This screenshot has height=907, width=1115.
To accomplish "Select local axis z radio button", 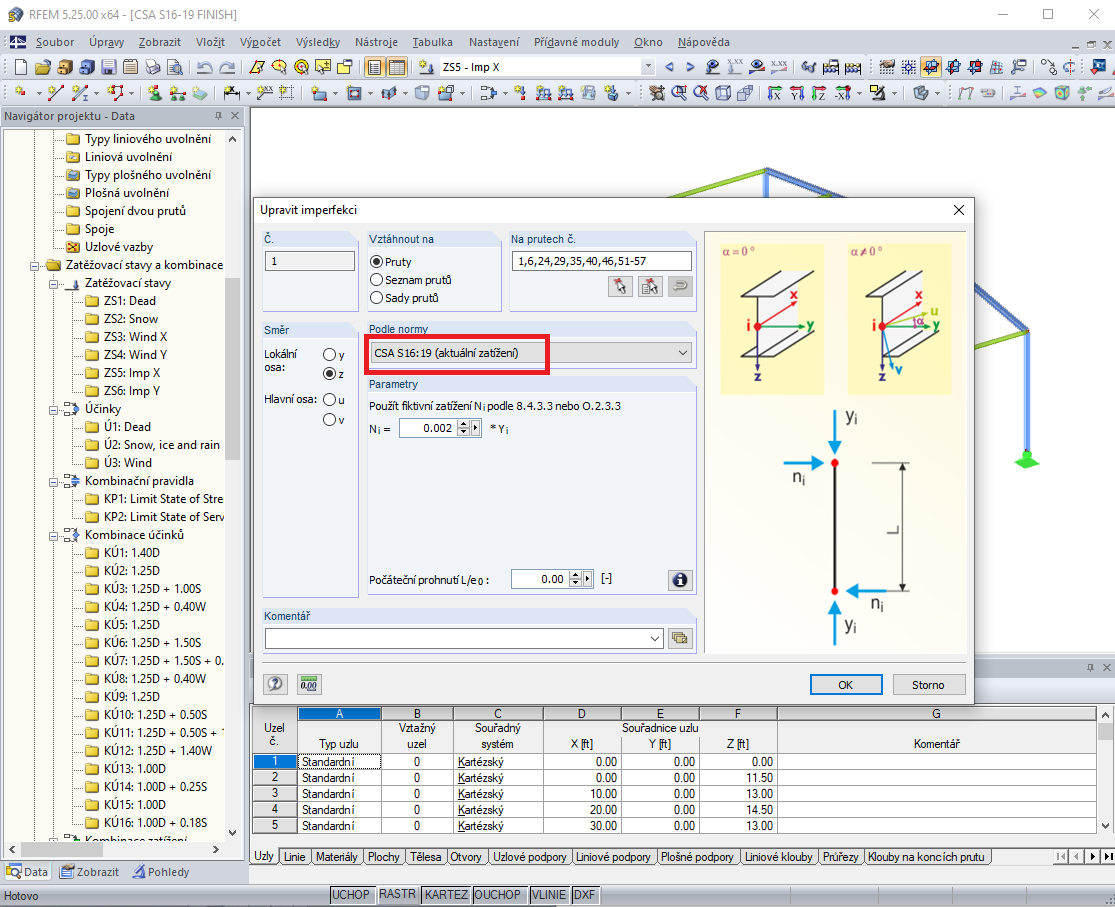I will 329,373.
